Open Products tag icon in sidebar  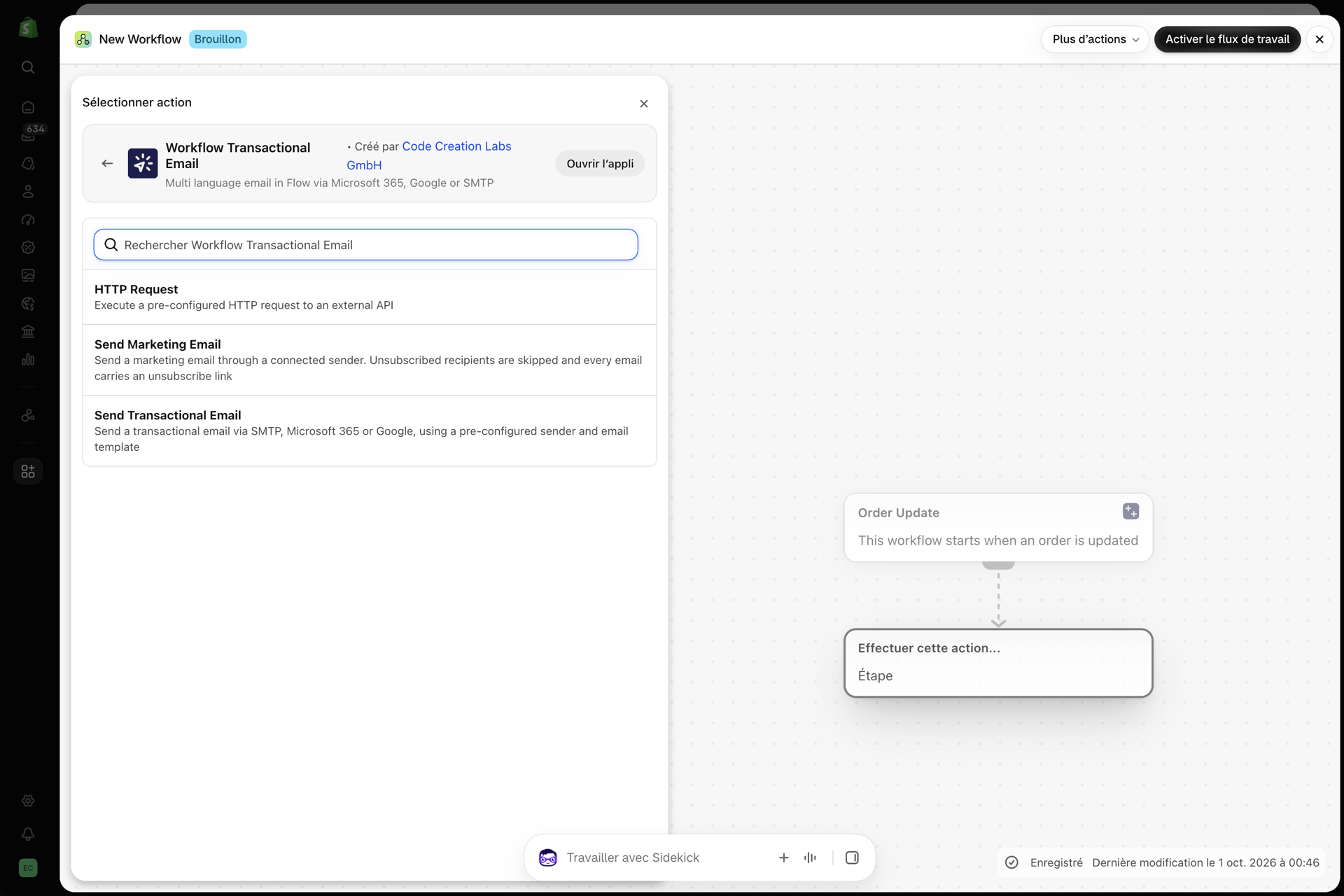point(28,163)
